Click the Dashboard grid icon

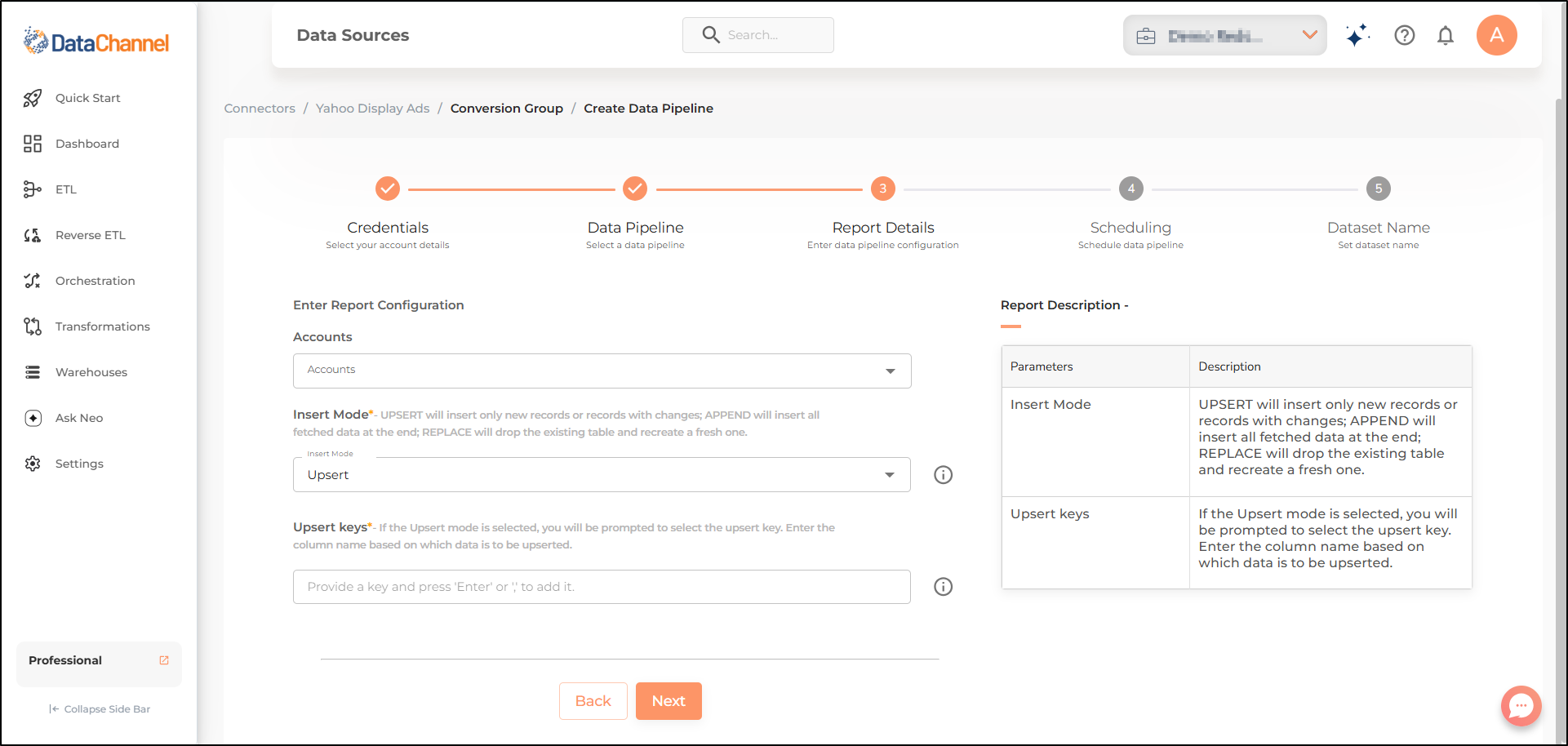33,144
